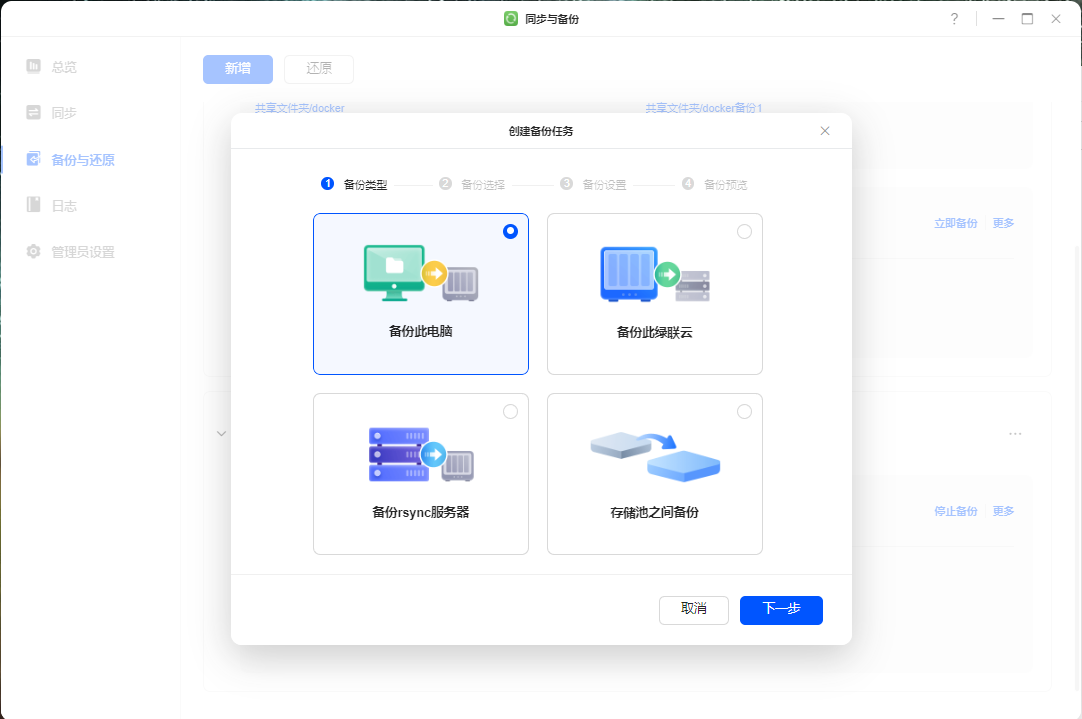Open the three-dot task options menu

pos(1015,434)
